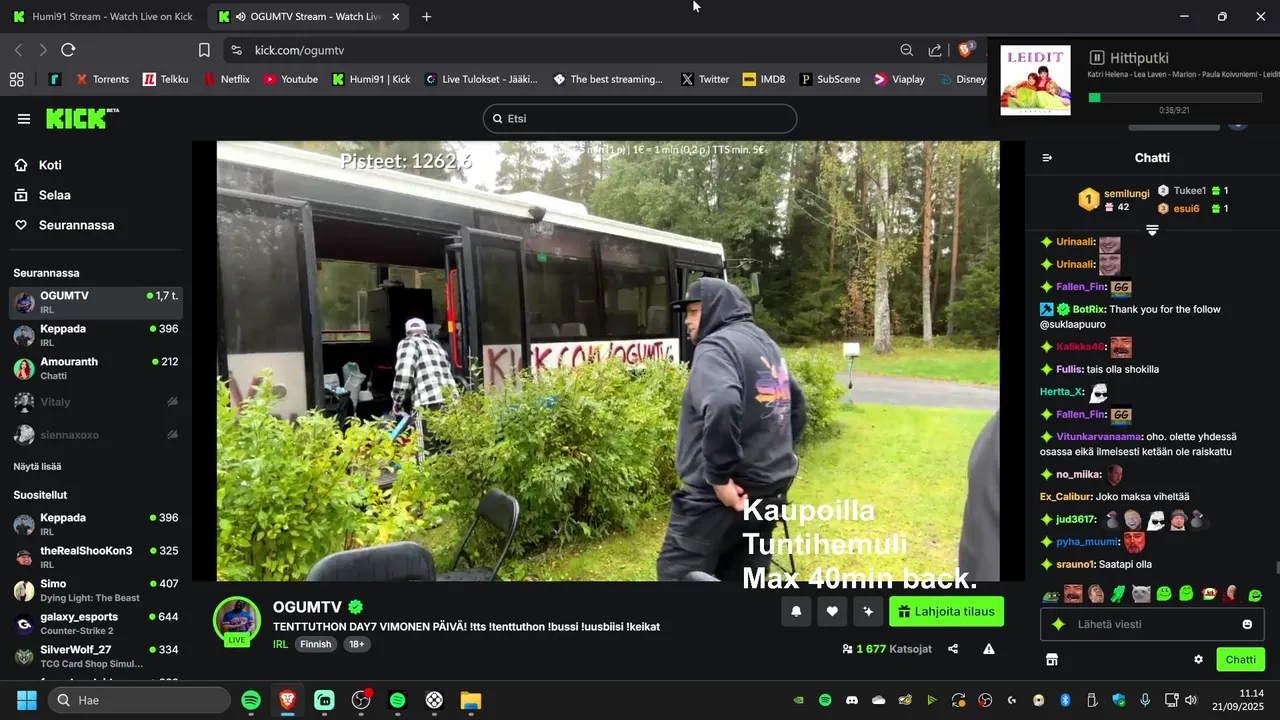Select the OGUMTV Stream browser tab
Screen dimensions: 1280x720
307,17
